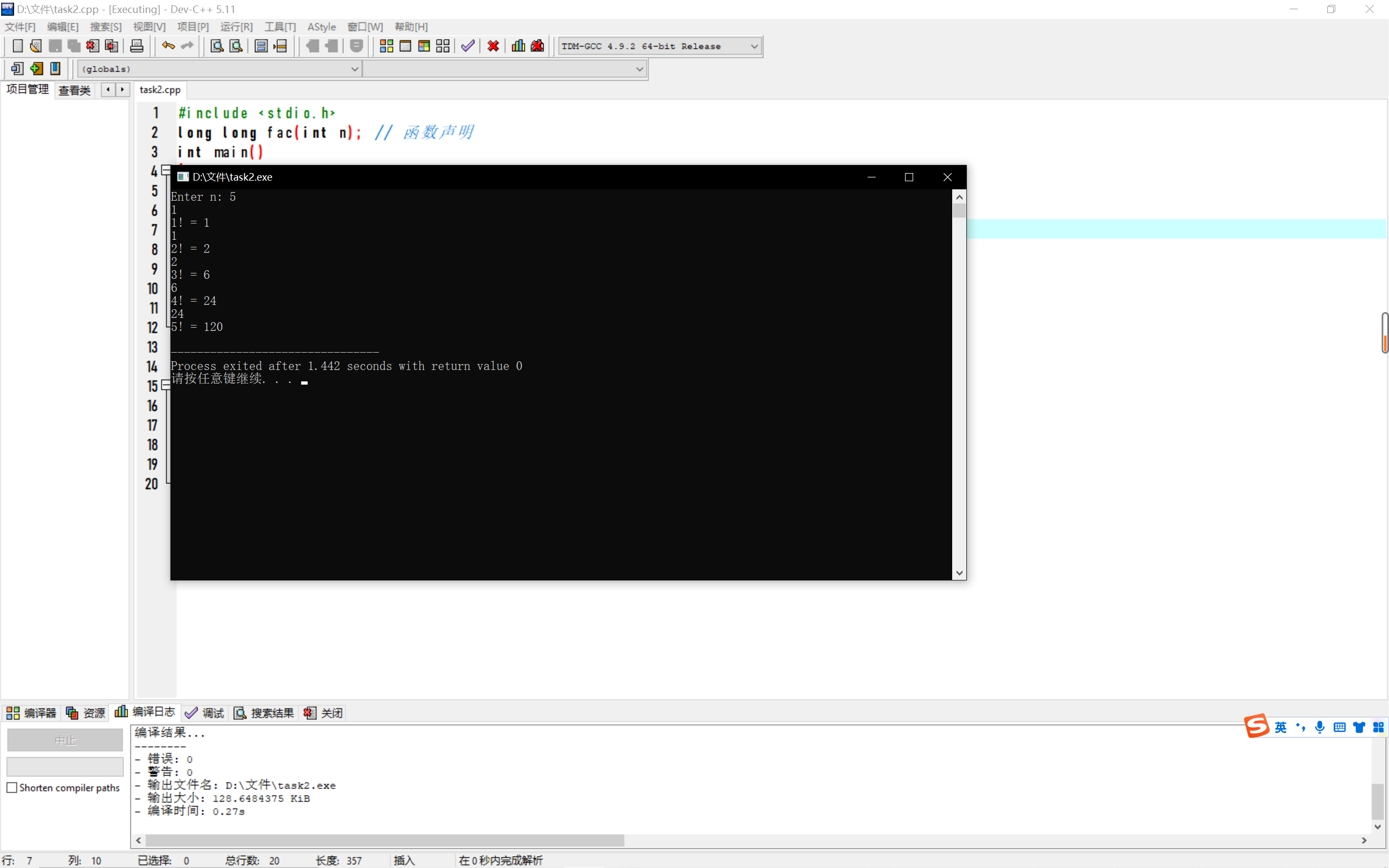Click the New file toolbar icon

(x=18, y=46)
